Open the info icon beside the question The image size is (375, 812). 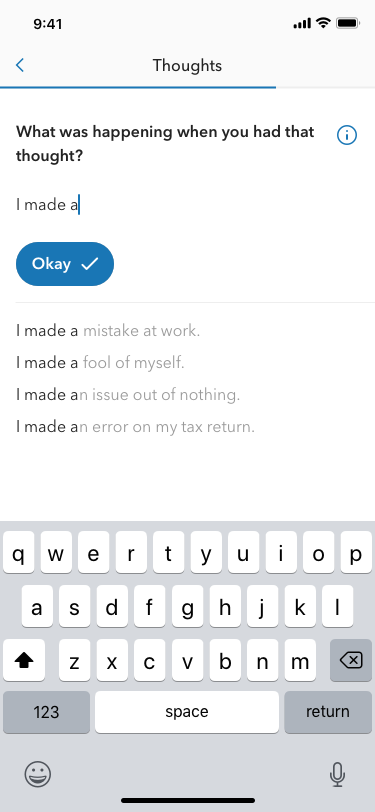pyautogui.click(x=347, y=135)
